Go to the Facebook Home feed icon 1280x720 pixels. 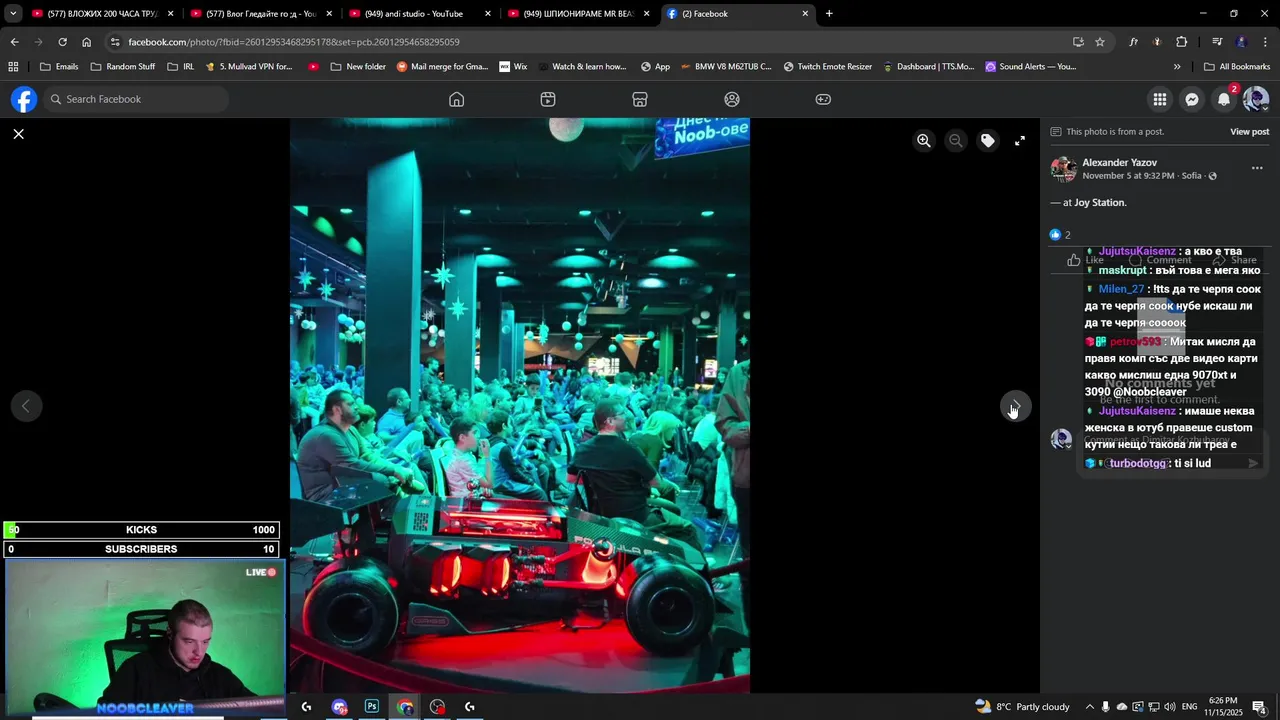(457, 99)
